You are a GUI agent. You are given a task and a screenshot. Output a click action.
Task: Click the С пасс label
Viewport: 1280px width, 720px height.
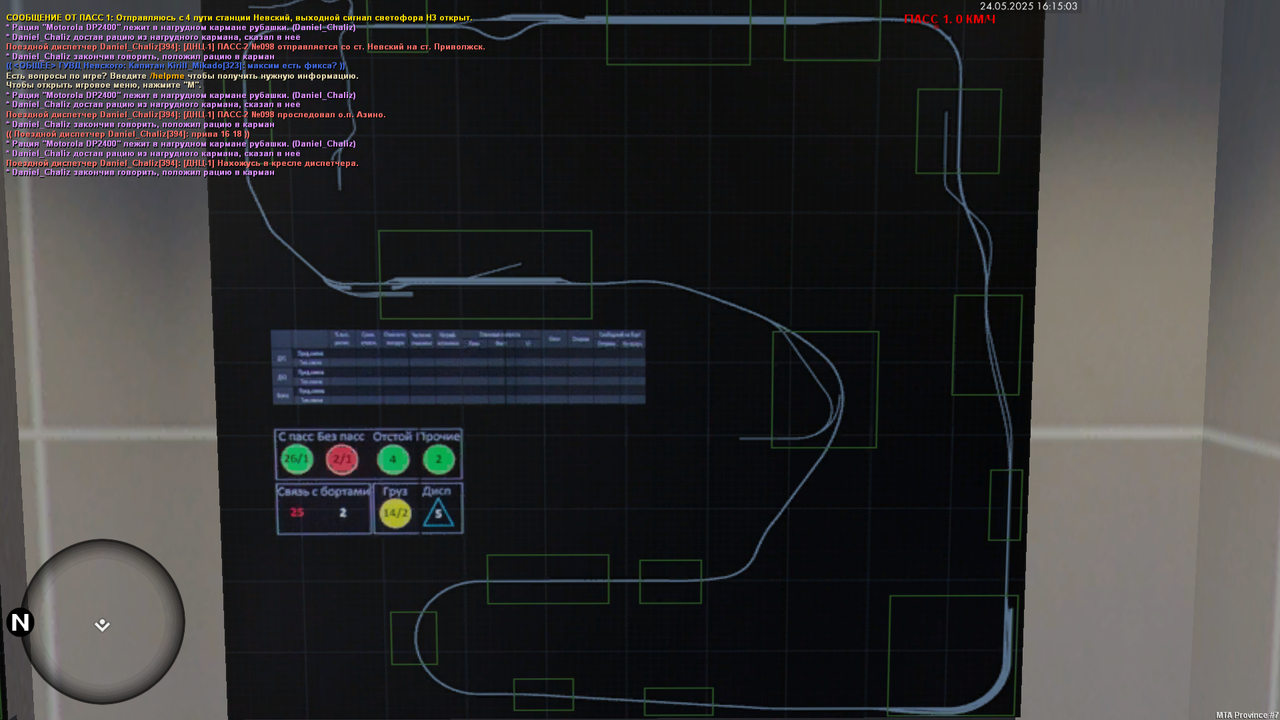(x=296, y=437)
